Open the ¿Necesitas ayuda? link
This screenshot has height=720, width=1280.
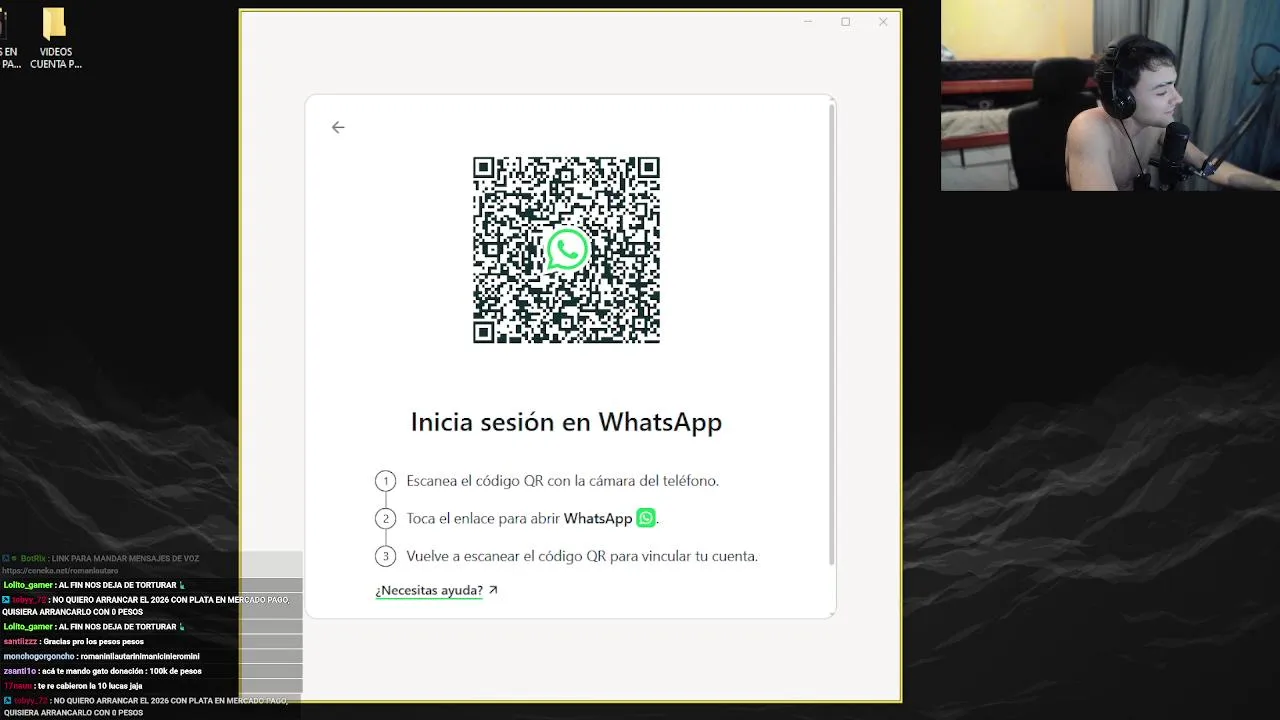[x=429, y=590]
